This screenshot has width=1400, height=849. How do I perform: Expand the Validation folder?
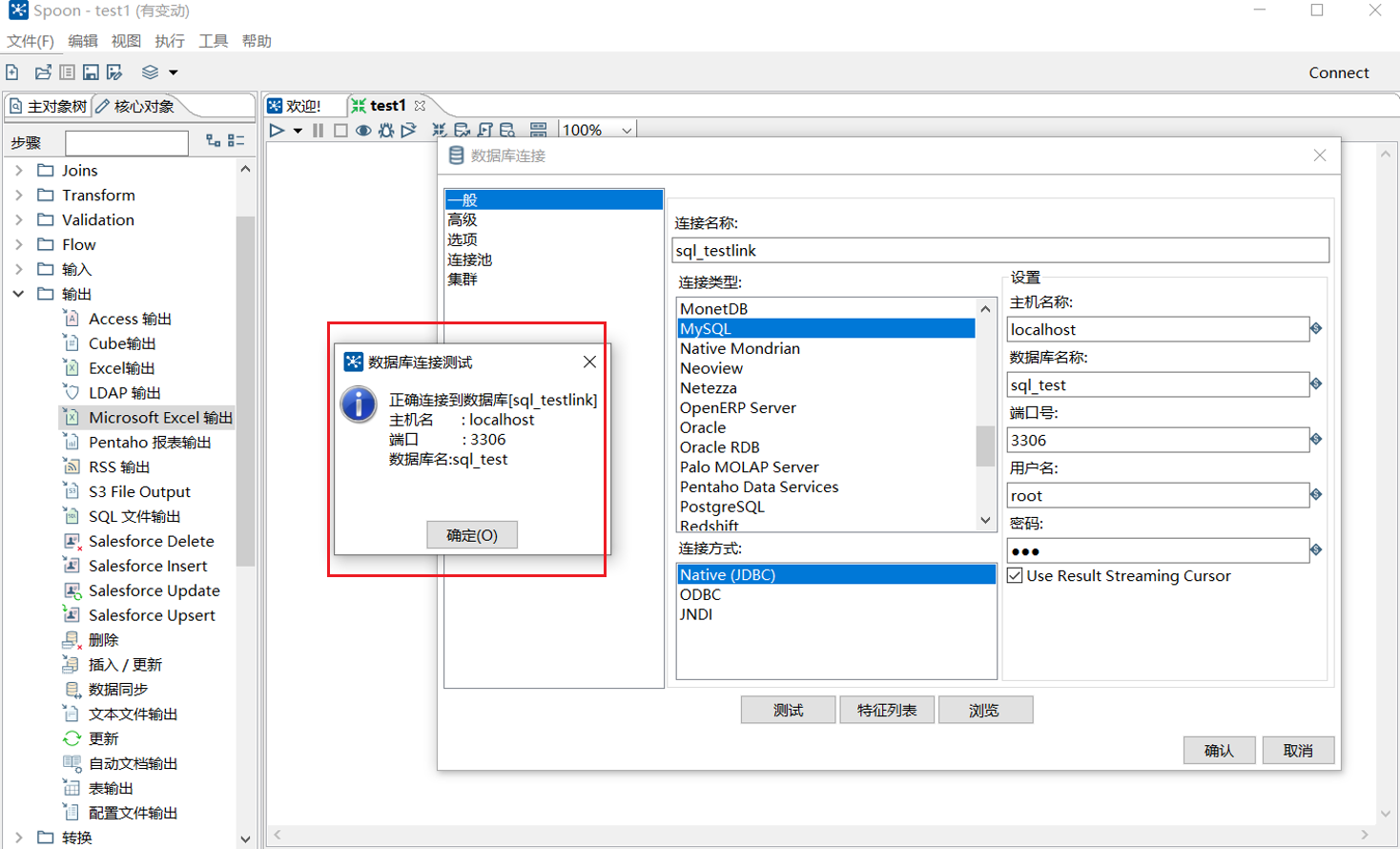pos(19,220)
